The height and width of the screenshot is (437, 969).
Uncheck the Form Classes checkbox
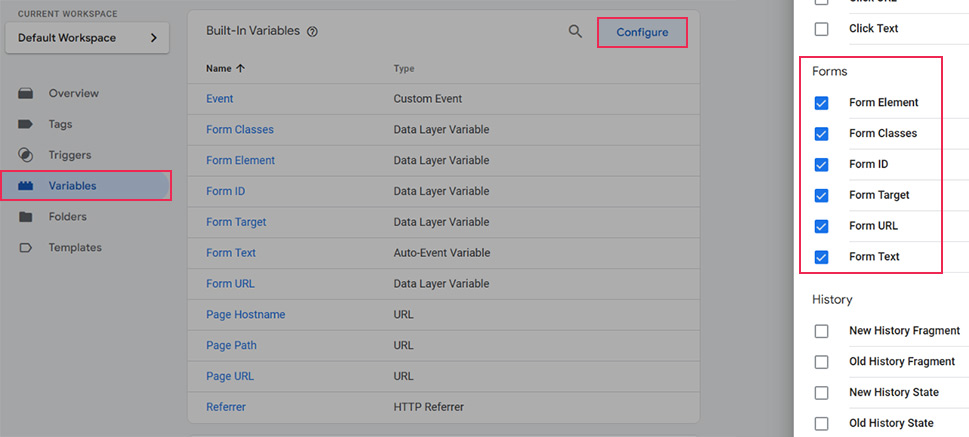[821, 134]
